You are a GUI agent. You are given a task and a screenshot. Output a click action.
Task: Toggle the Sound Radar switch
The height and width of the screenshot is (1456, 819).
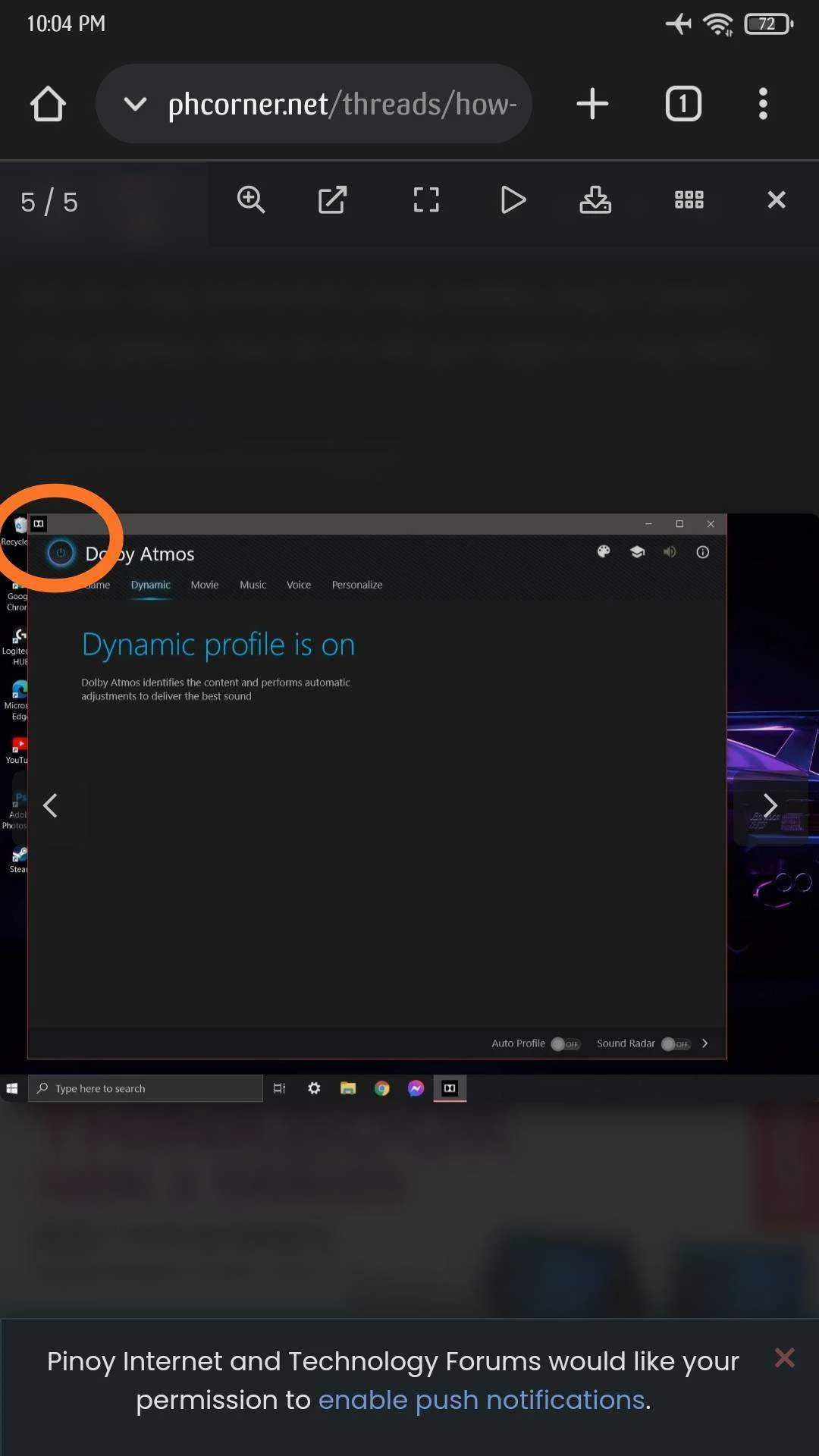tap(676, 1043)
